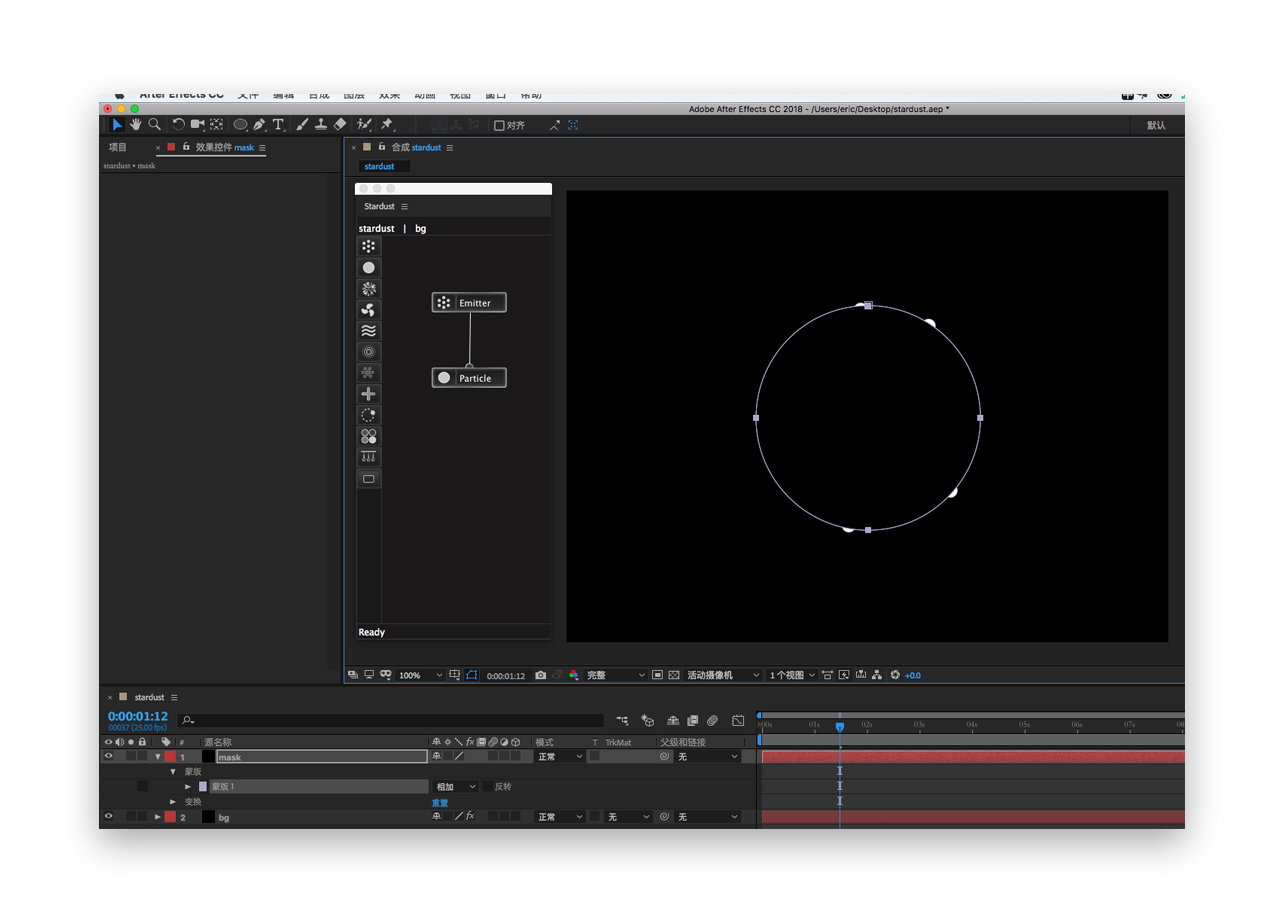The image size is (1280, 923).
Task: Click the Emitter node
Action: point(469,302)
